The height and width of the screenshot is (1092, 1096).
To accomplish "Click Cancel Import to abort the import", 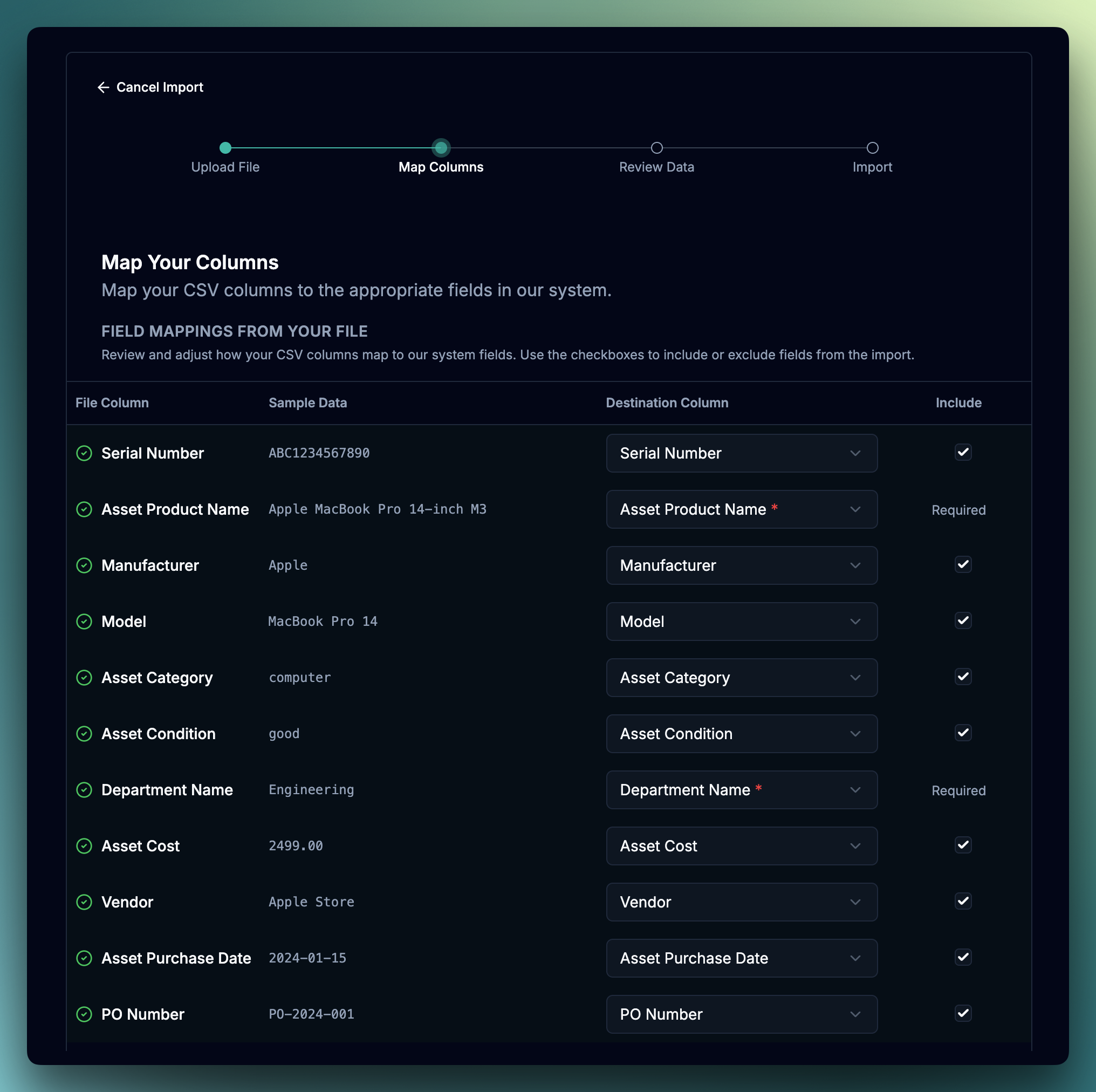I will point(160,87).
